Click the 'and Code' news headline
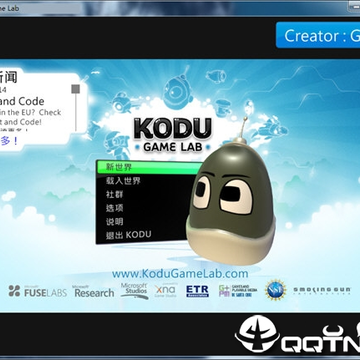 (22, 101)
